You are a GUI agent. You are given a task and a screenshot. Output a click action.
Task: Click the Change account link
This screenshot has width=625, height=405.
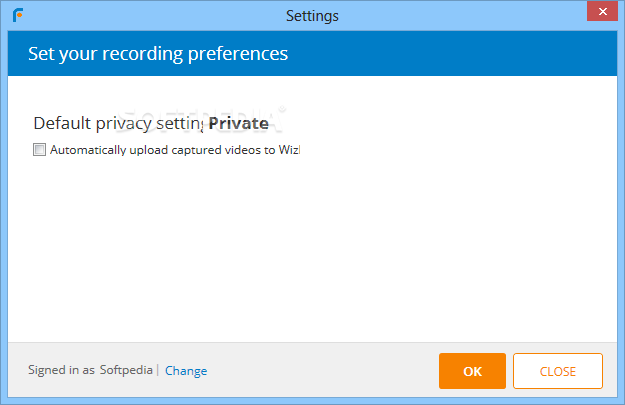(x=186, y=371)
